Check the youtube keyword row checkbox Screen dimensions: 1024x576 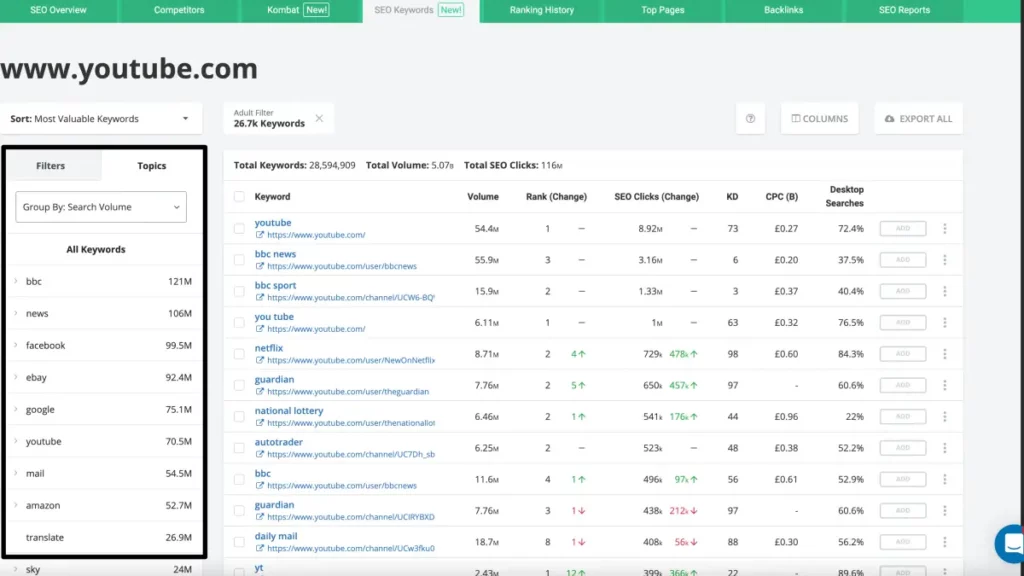click(239, 229)
